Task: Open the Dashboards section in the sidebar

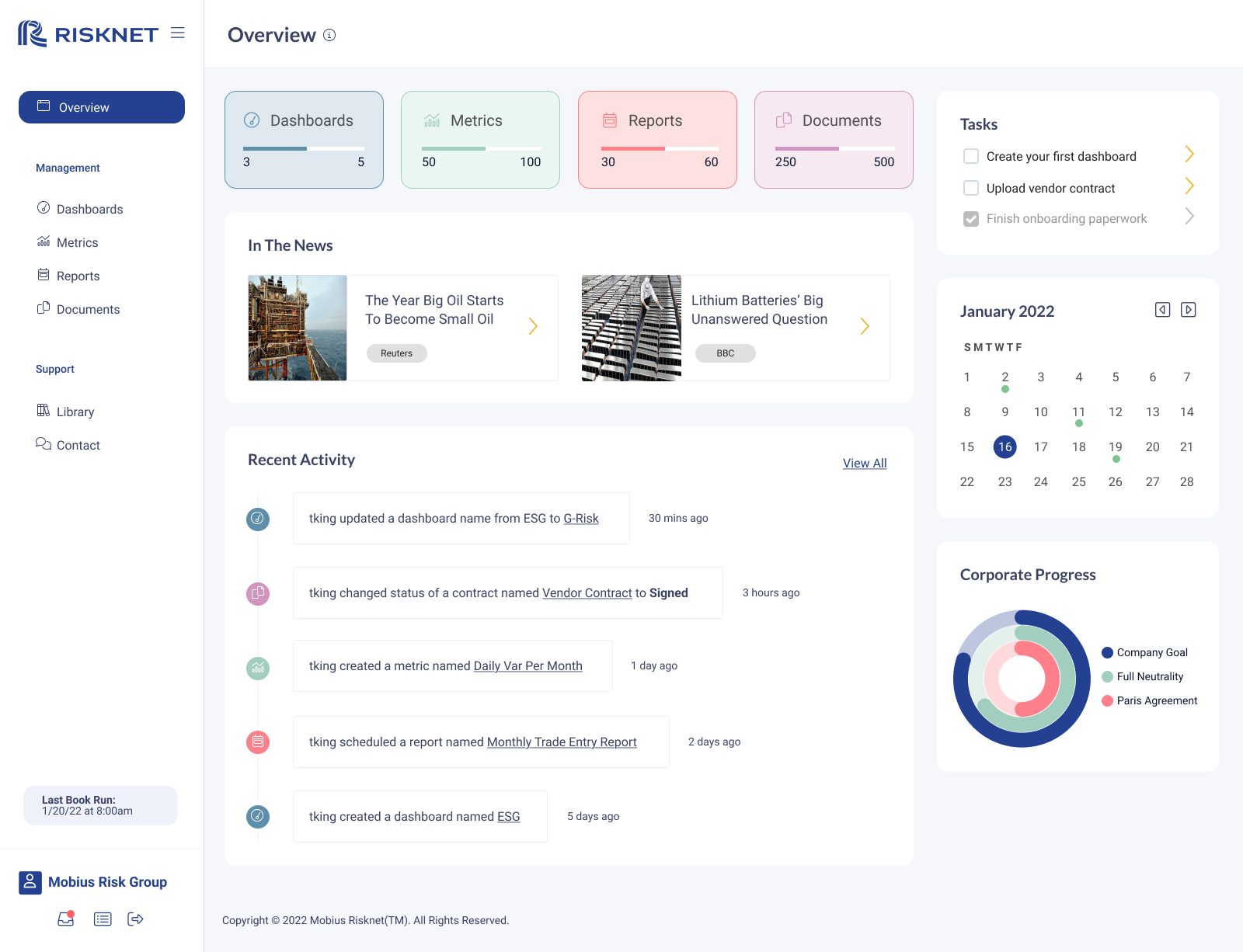Action: pos(89,209)
